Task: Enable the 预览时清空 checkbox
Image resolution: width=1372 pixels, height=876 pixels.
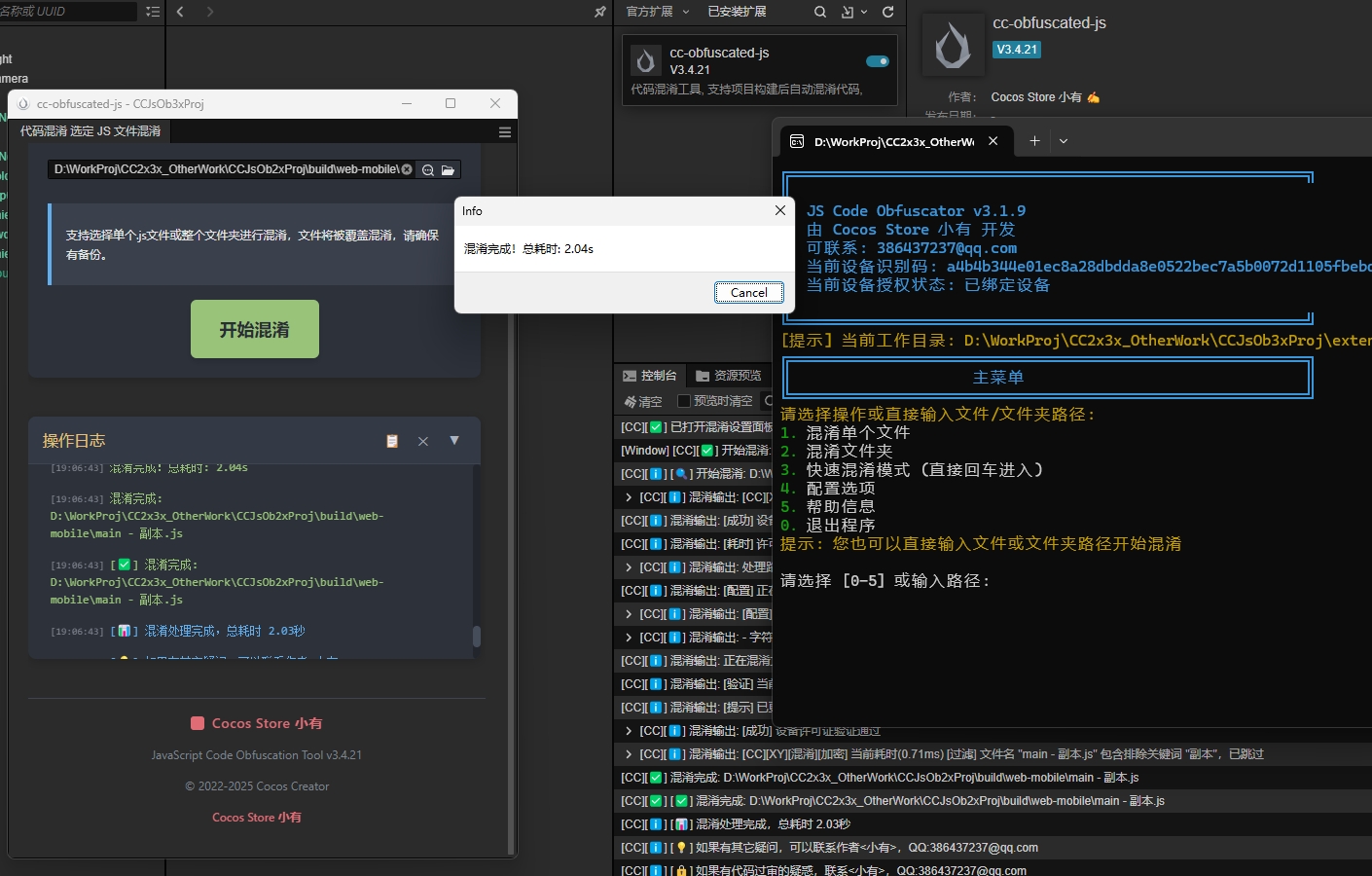Action: tap(683, 401)
